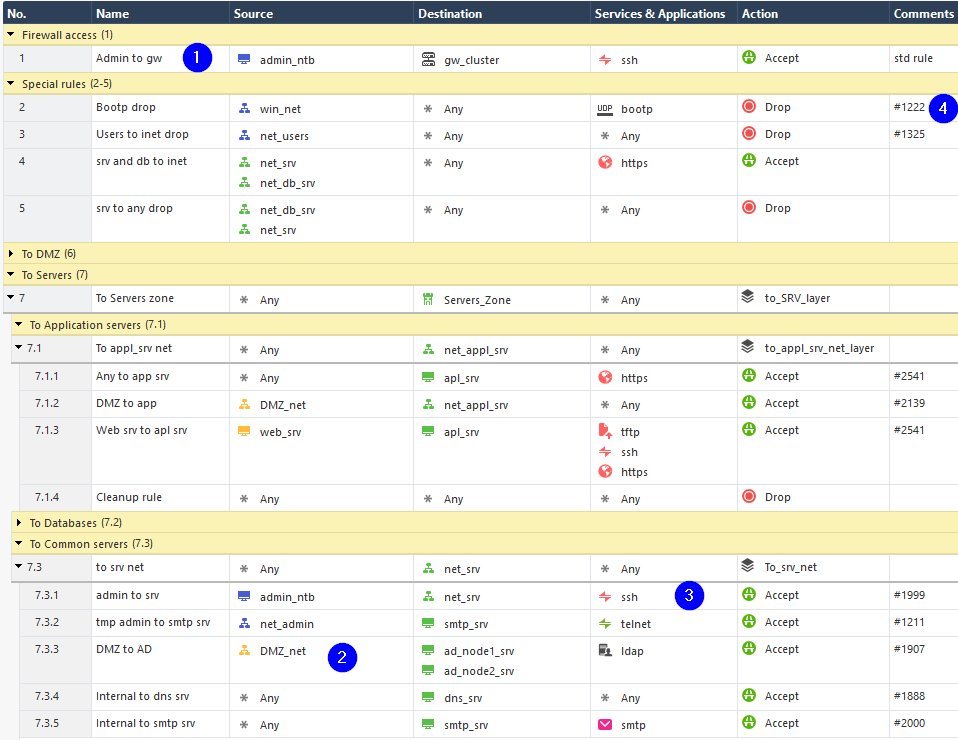This screenshot has height=740, width=958.
Task: Click Accept action icon in rule 1
Action: (x=749, y=57)
